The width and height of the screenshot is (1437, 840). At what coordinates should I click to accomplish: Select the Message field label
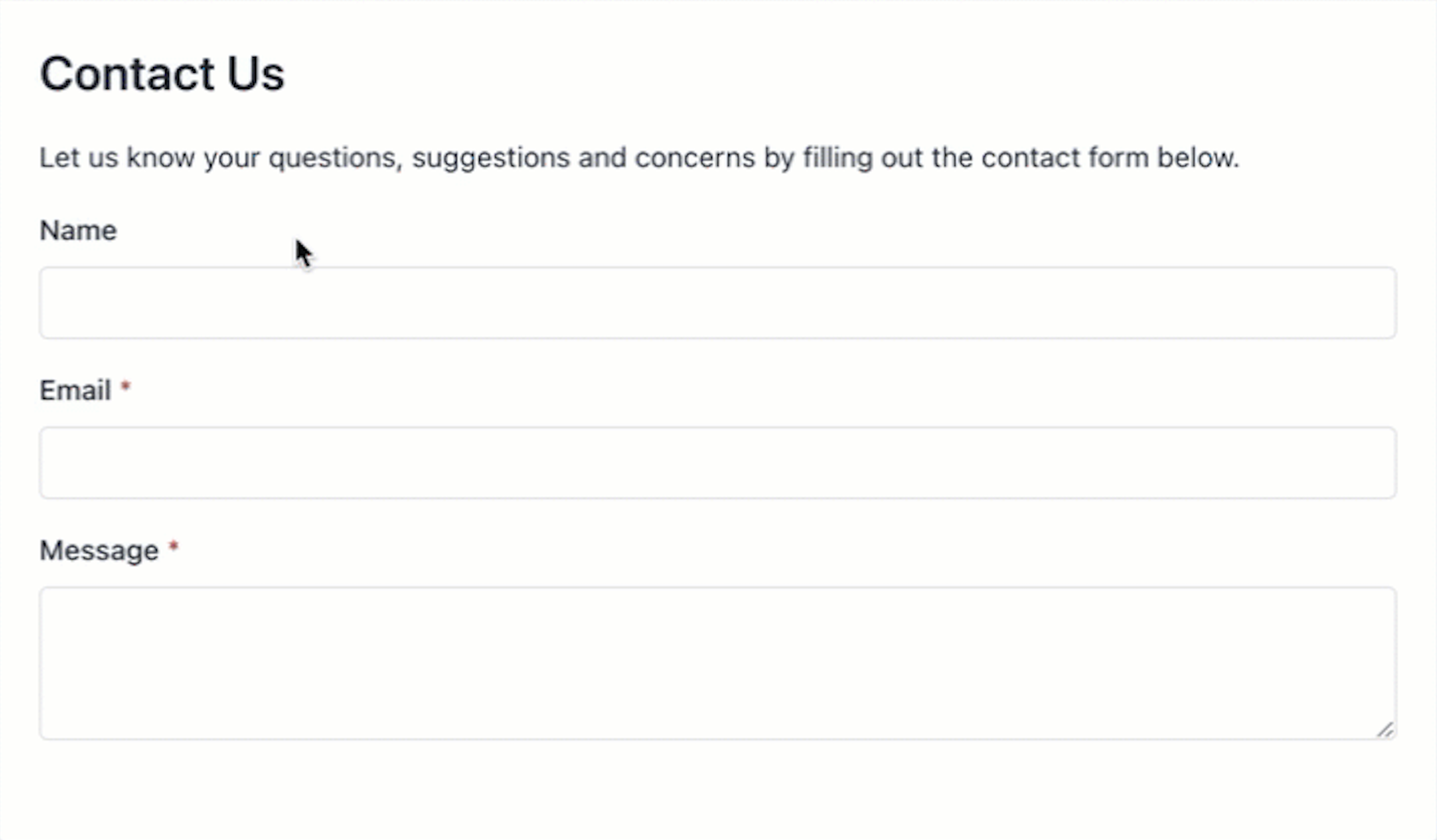point(98,549)
